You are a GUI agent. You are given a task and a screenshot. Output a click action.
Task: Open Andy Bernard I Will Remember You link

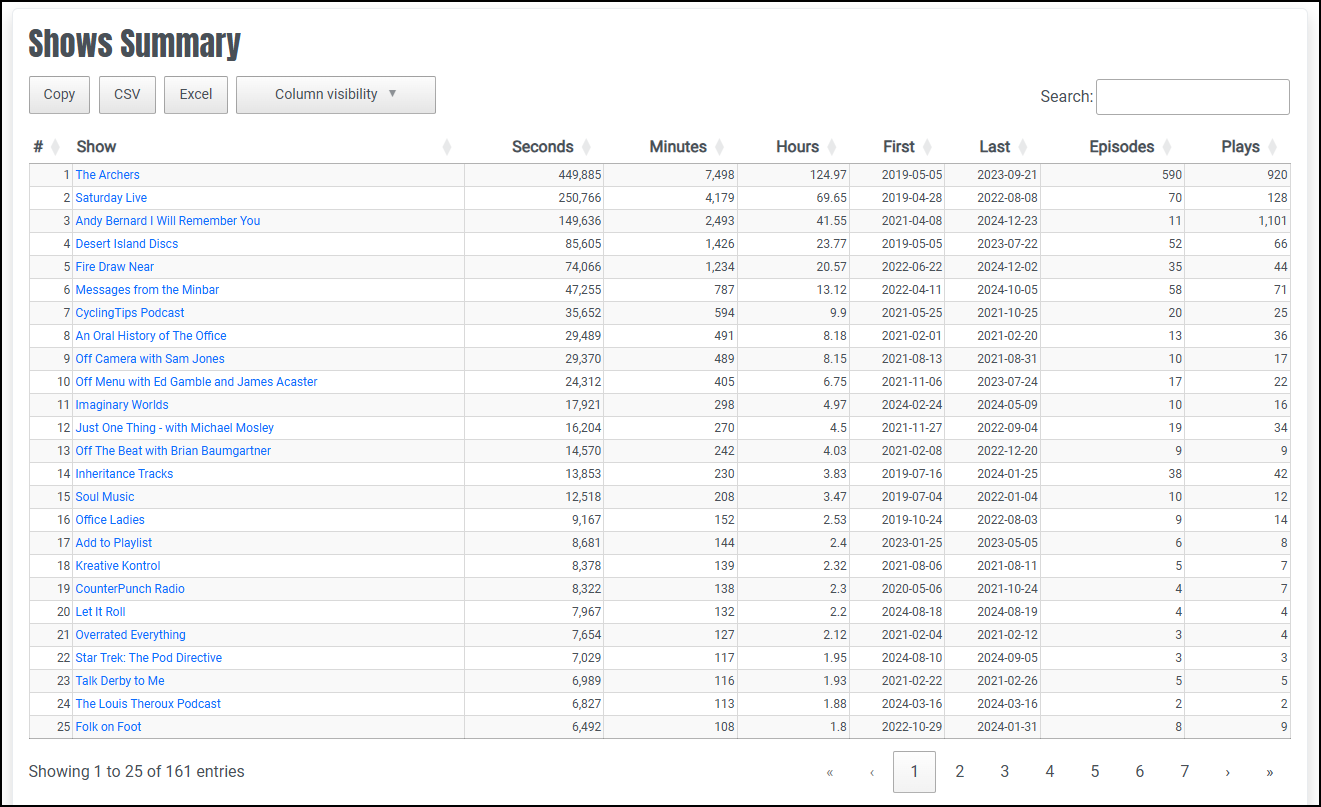168,221
